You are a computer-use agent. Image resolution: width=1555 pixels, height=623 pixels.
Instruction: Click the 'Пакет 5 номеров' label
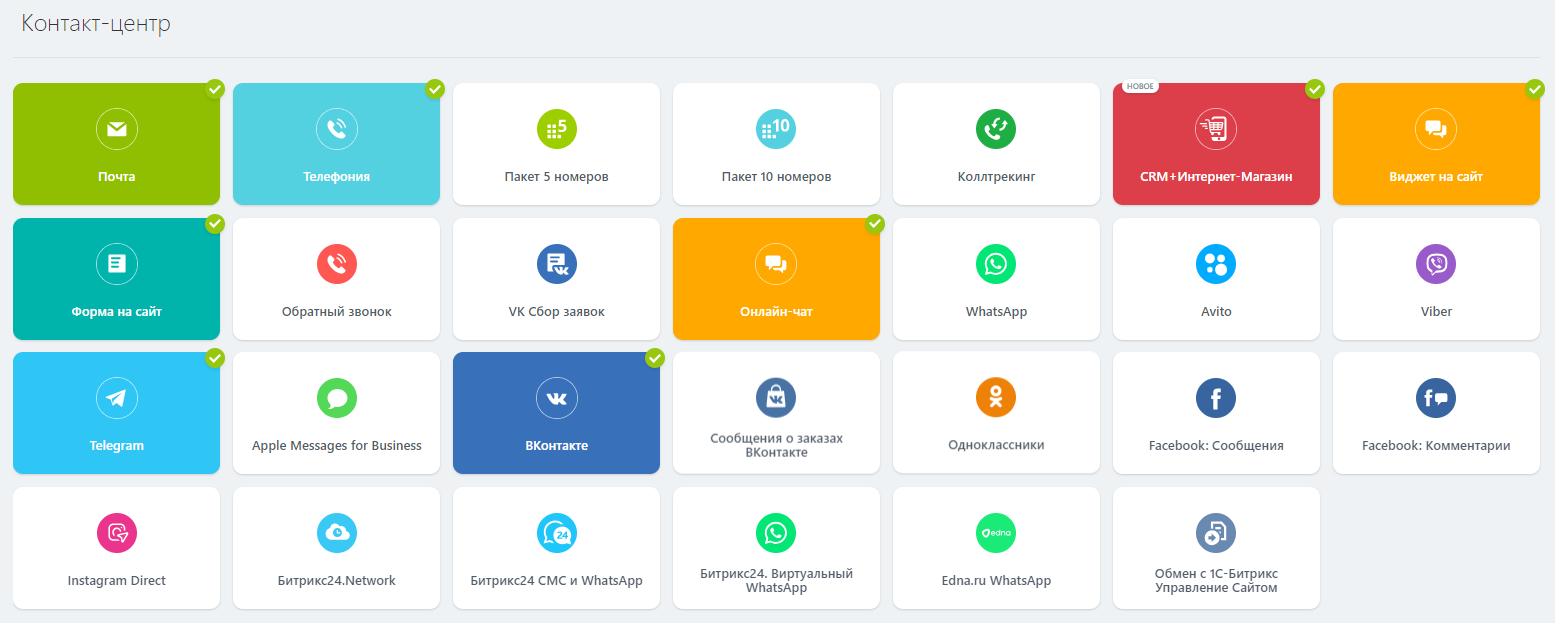tap(556, 177)
